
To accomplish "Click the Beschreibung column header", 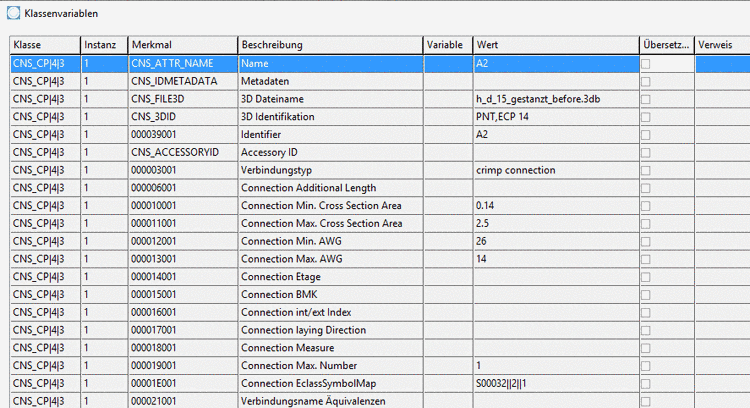I will click(331, 45).
